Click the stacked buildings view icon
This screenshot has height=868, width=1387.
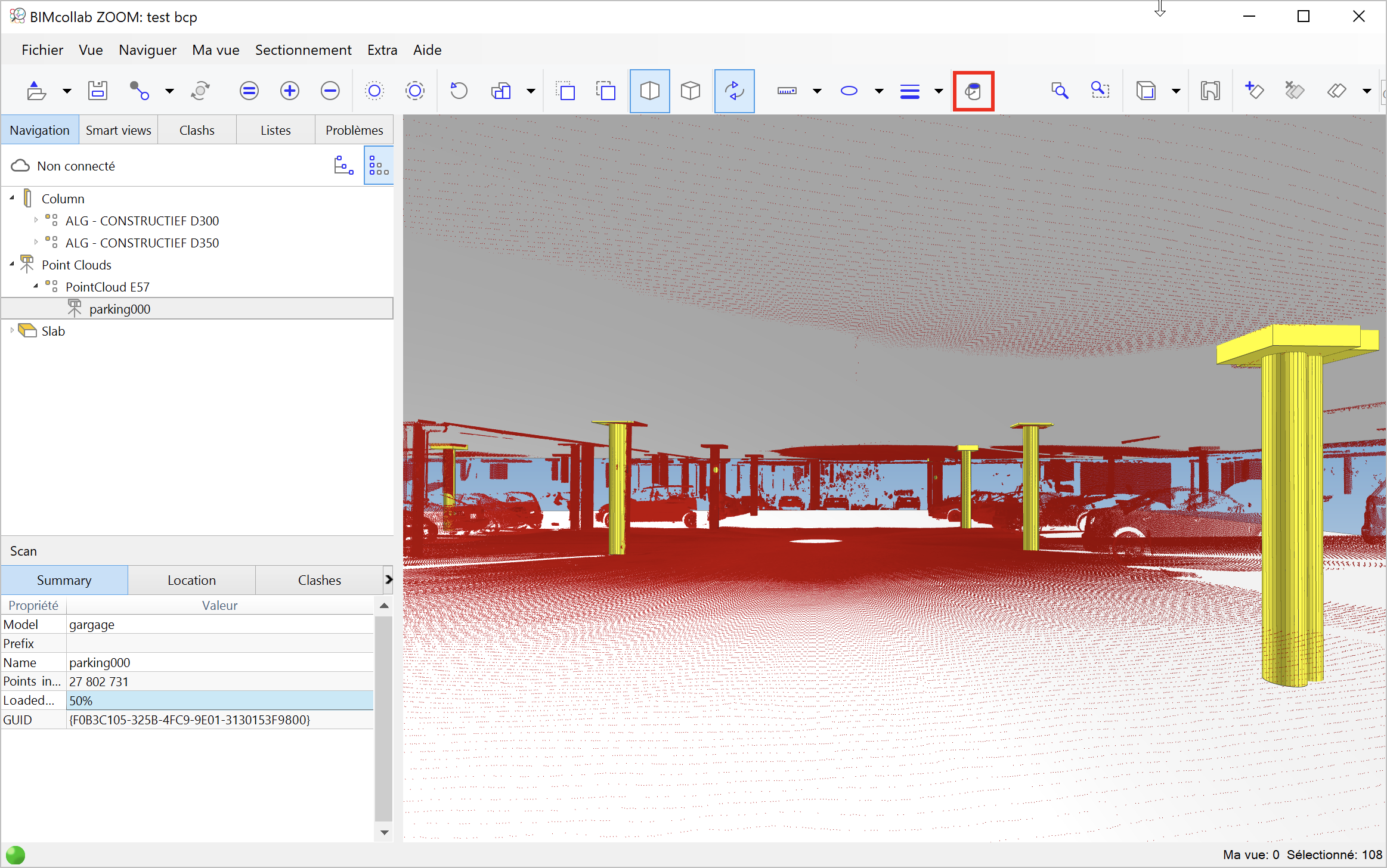coord(501,91)
